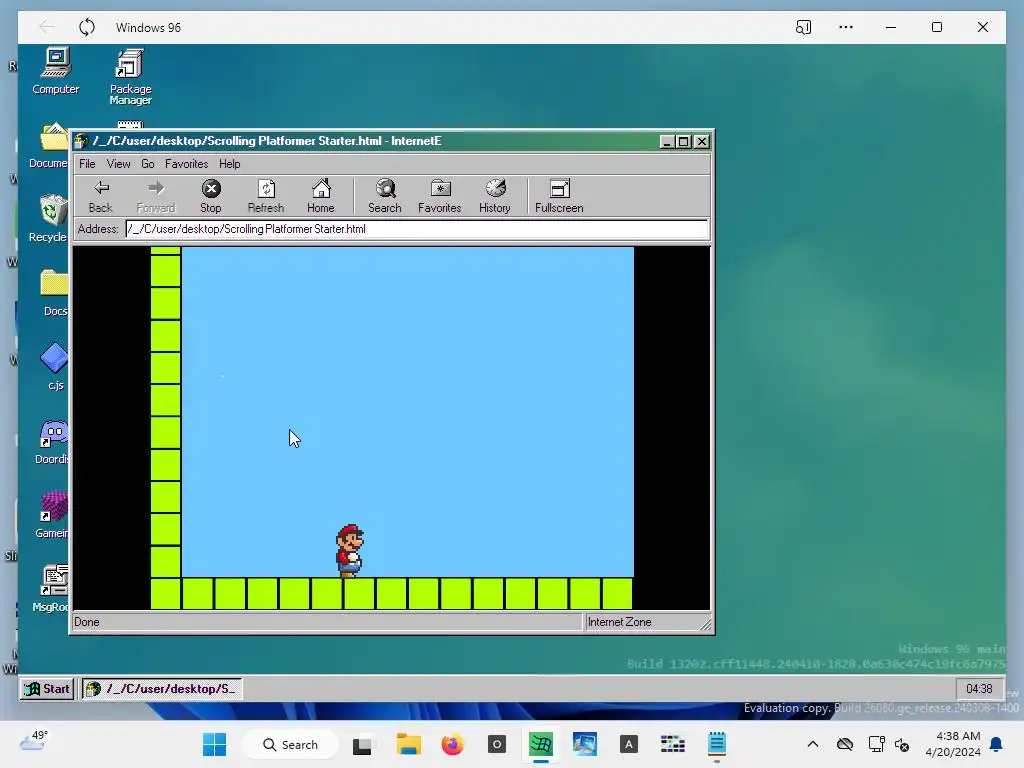Maximize the InternetE browser window

pyautogui.click(x=683, y=142)
